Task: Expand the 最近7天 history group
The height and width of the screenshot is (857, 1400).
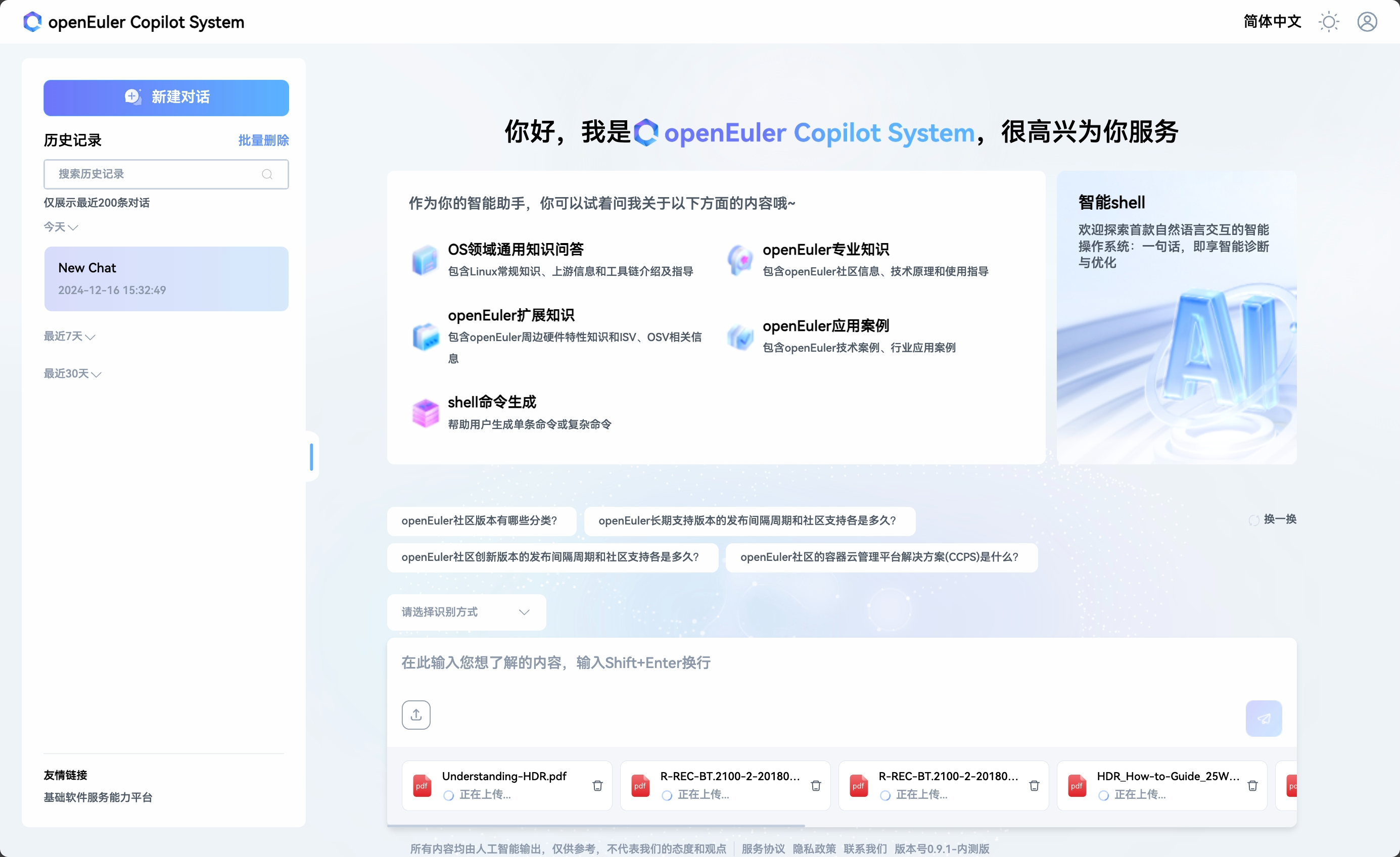Action: point(69,336)
